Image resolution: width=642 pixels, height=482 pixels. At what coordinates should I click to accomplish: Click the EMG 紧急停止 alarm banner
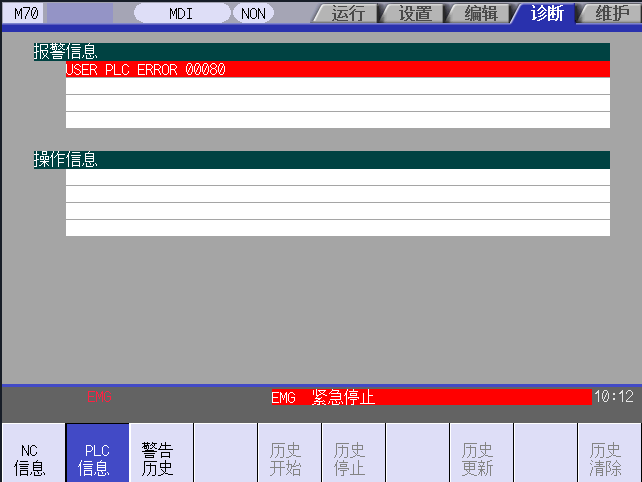click(x=432, y=397)
